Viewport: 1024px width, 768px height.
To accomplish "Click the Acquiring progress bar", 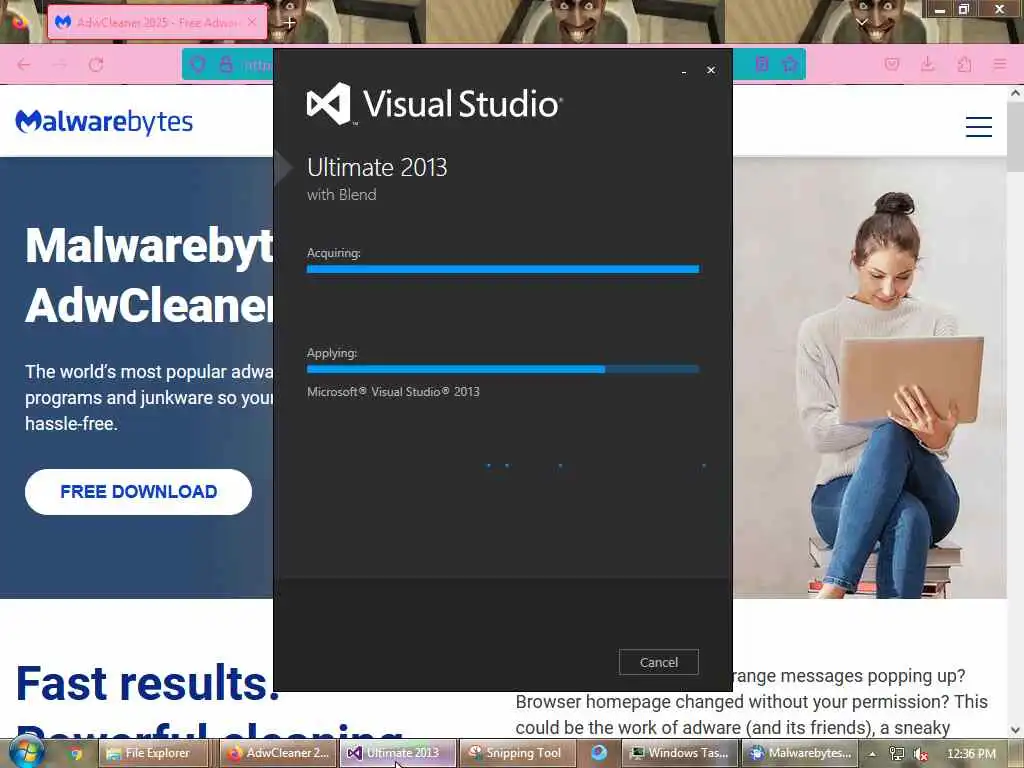I will point(503,269).
